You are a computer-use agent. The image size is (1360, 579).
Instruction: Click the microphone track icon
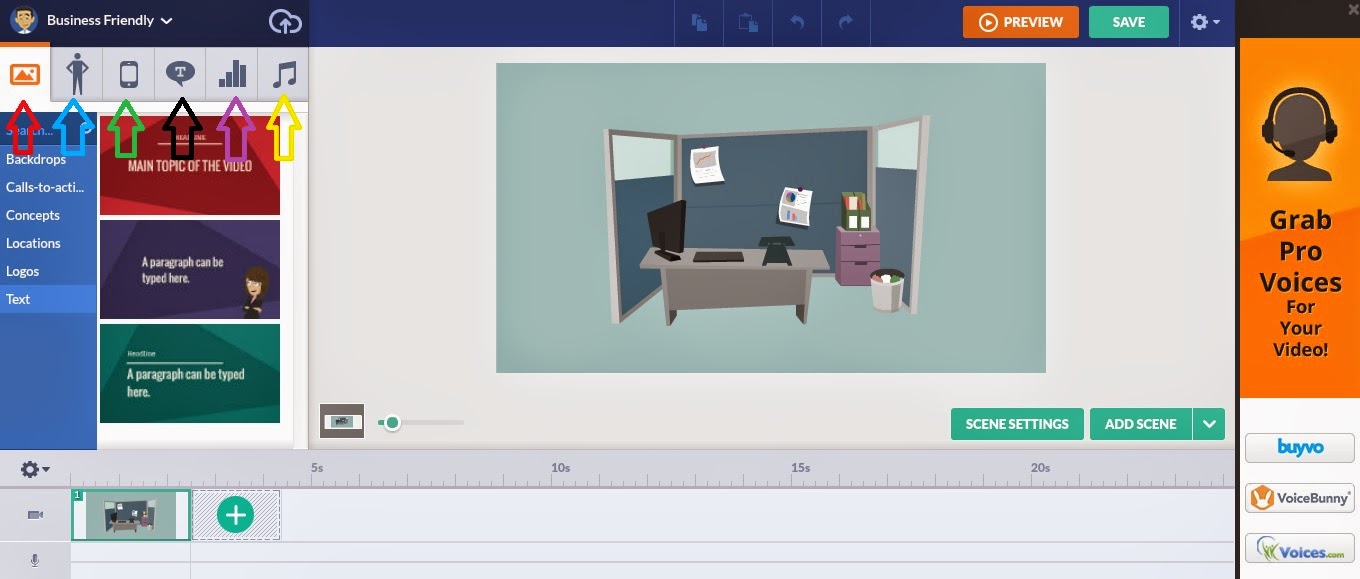tap(35, 561)
